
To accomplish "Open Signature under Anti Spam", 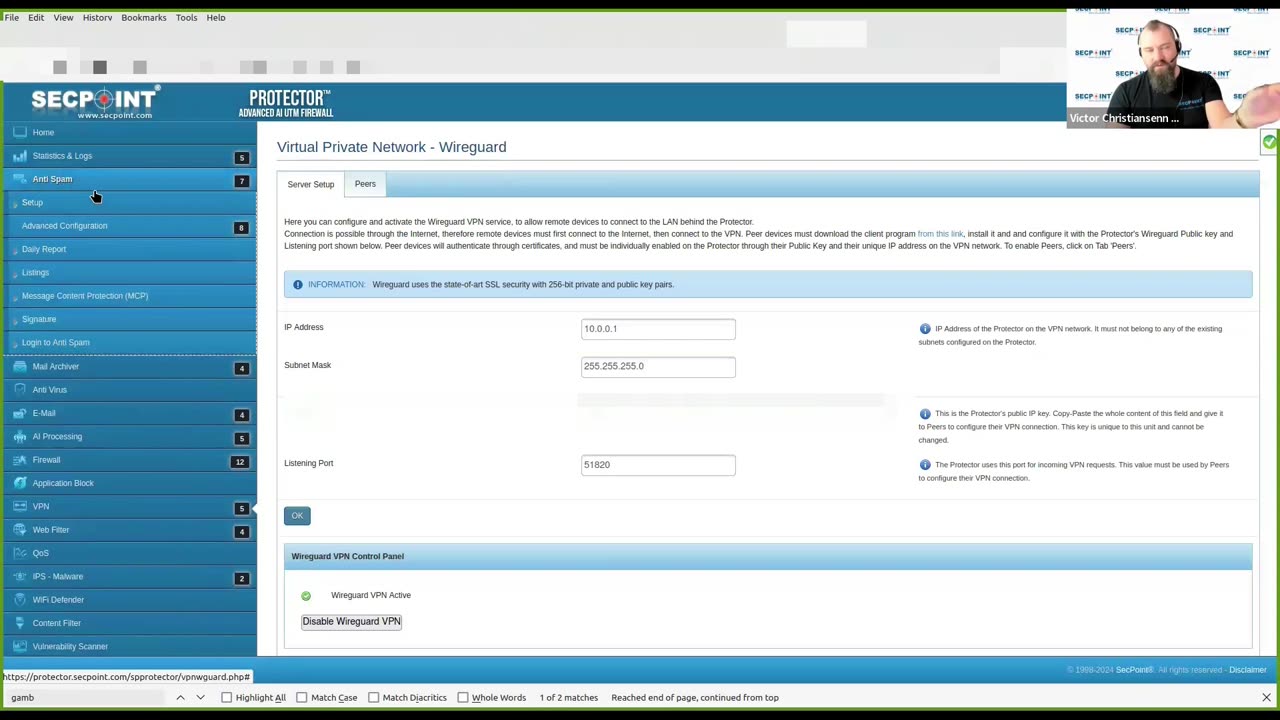I will (39, 319).
